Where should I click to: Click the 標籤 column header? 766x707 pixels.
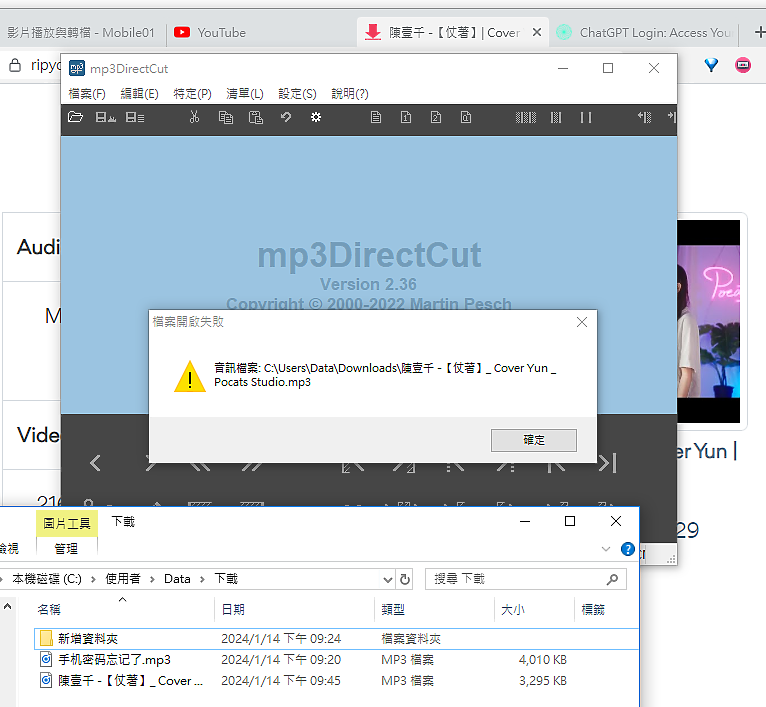click(593, 610)
